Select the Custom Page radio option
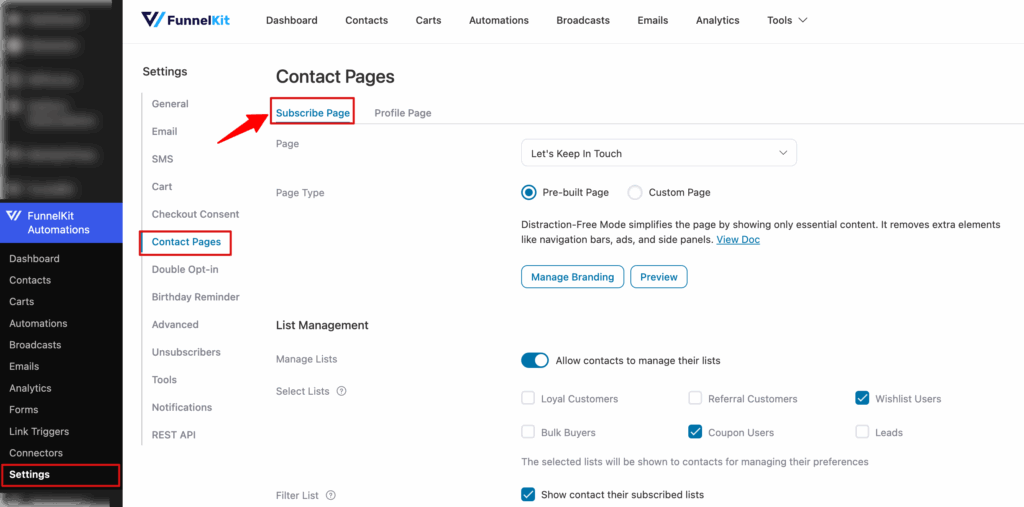The height and width of the screenshot is (507, 1024). [635, 193]
